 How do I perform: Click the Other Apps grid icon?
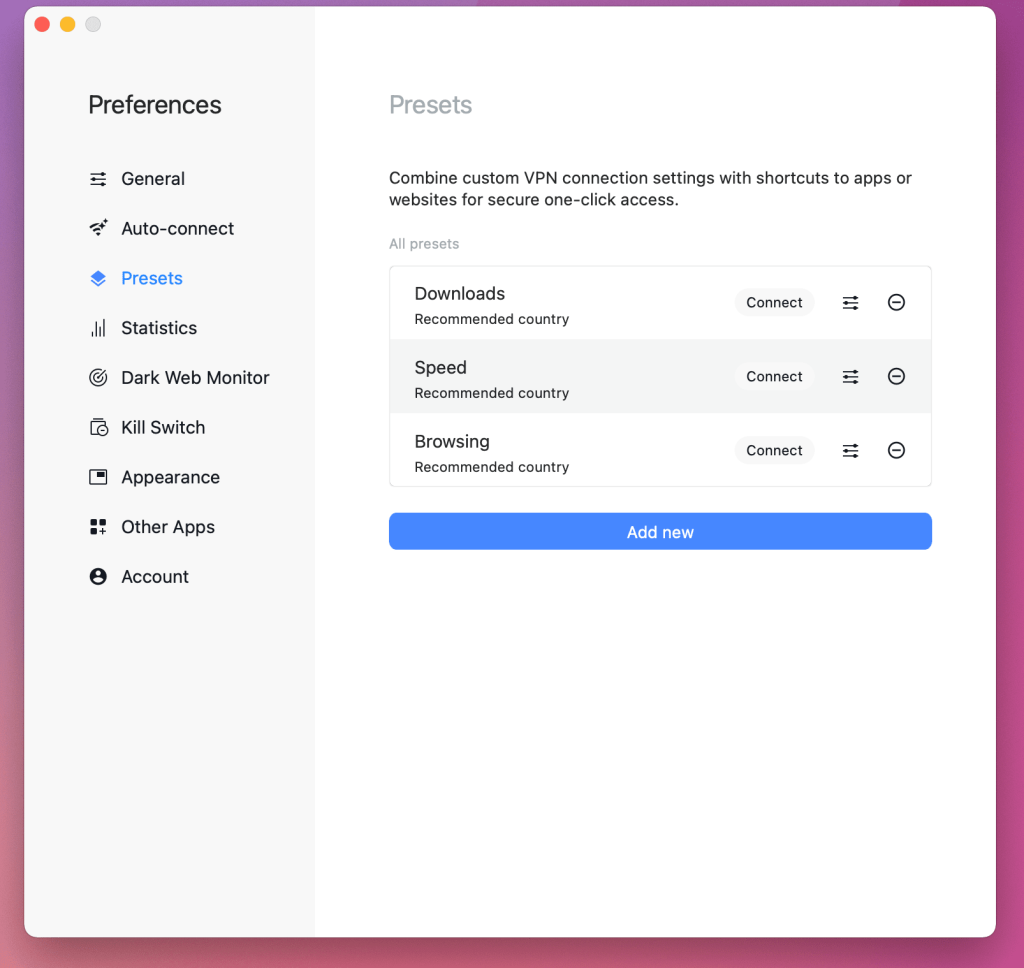click(x=98, y=527)
